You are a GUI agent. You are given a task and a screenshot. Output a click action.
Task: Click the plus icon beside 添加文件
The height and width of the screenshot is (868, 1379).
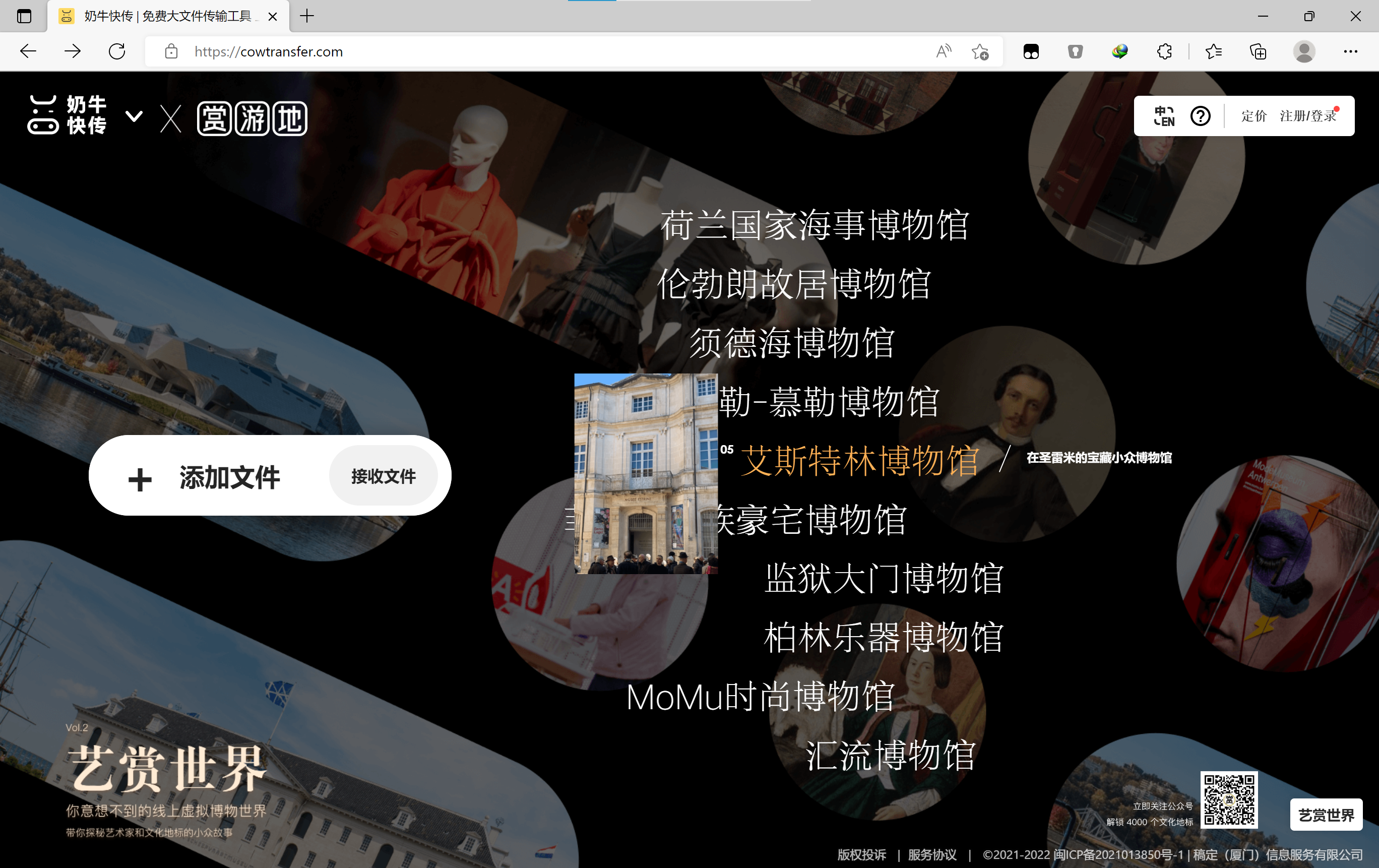[140, 480]
